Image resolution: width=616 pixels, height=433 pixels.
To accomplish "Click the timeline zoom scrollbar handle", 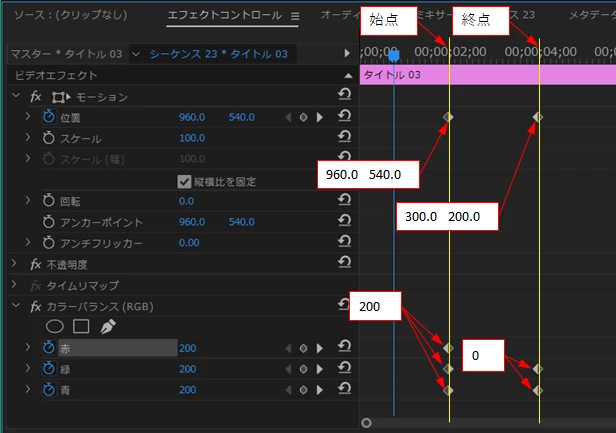I will pyautogui.click(x=366, y=423).
